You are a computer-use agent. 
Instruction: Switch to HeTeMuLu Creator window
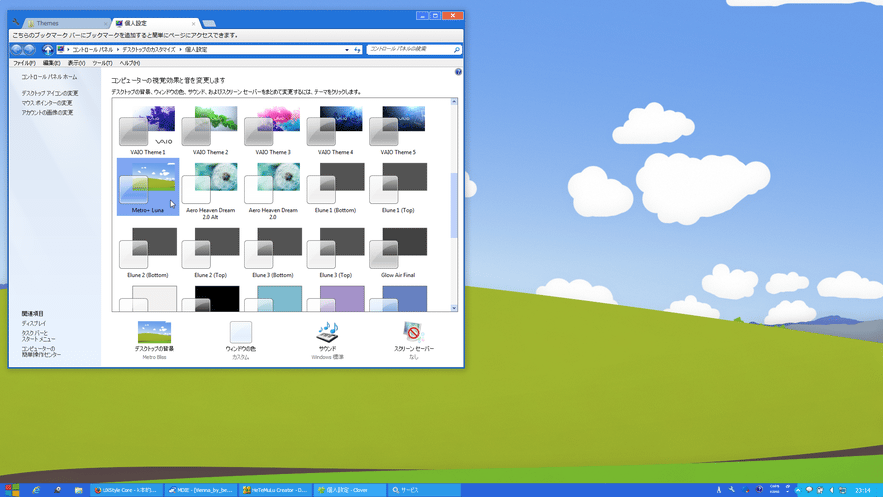[275, 490]
